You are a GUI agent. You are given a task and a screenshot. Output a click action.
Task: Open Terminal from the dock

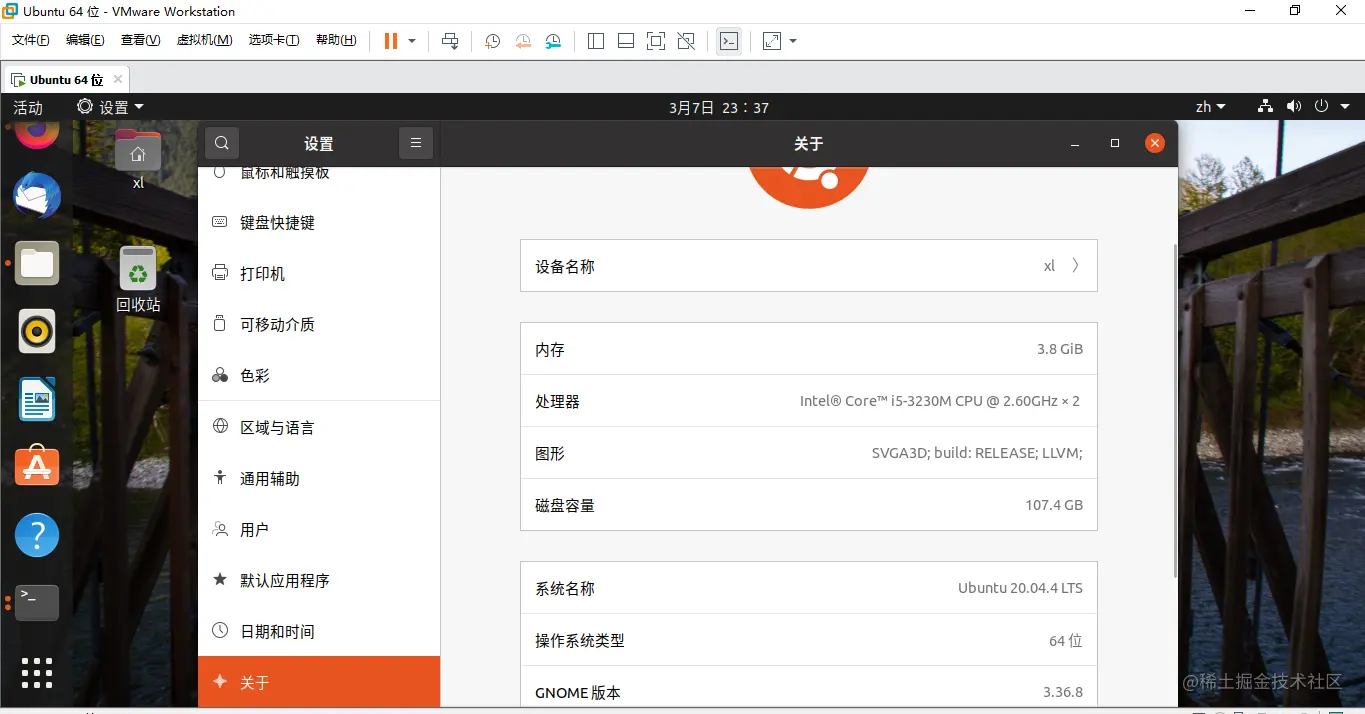(37, 602)
